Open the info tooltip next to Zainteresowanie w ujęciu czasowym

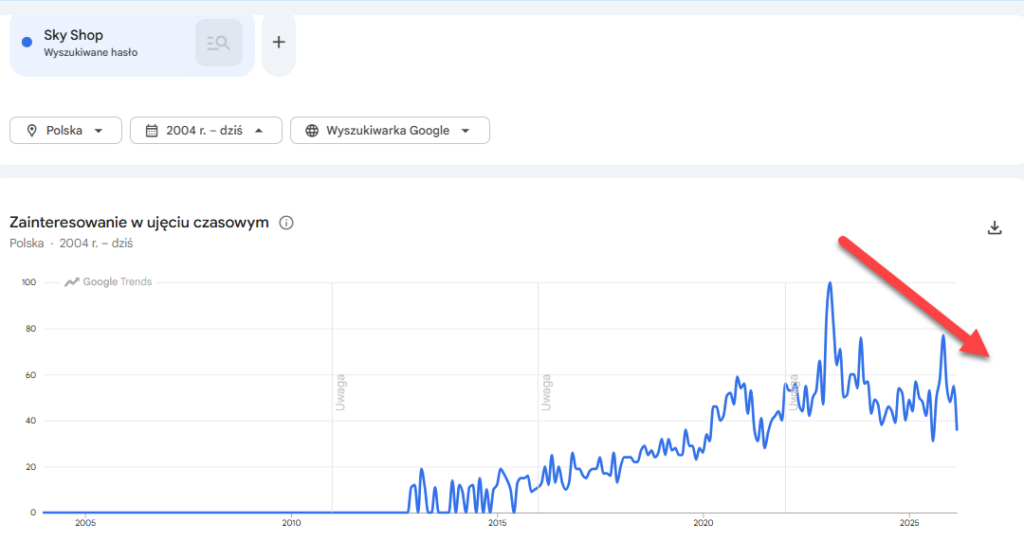pos(286,222)
